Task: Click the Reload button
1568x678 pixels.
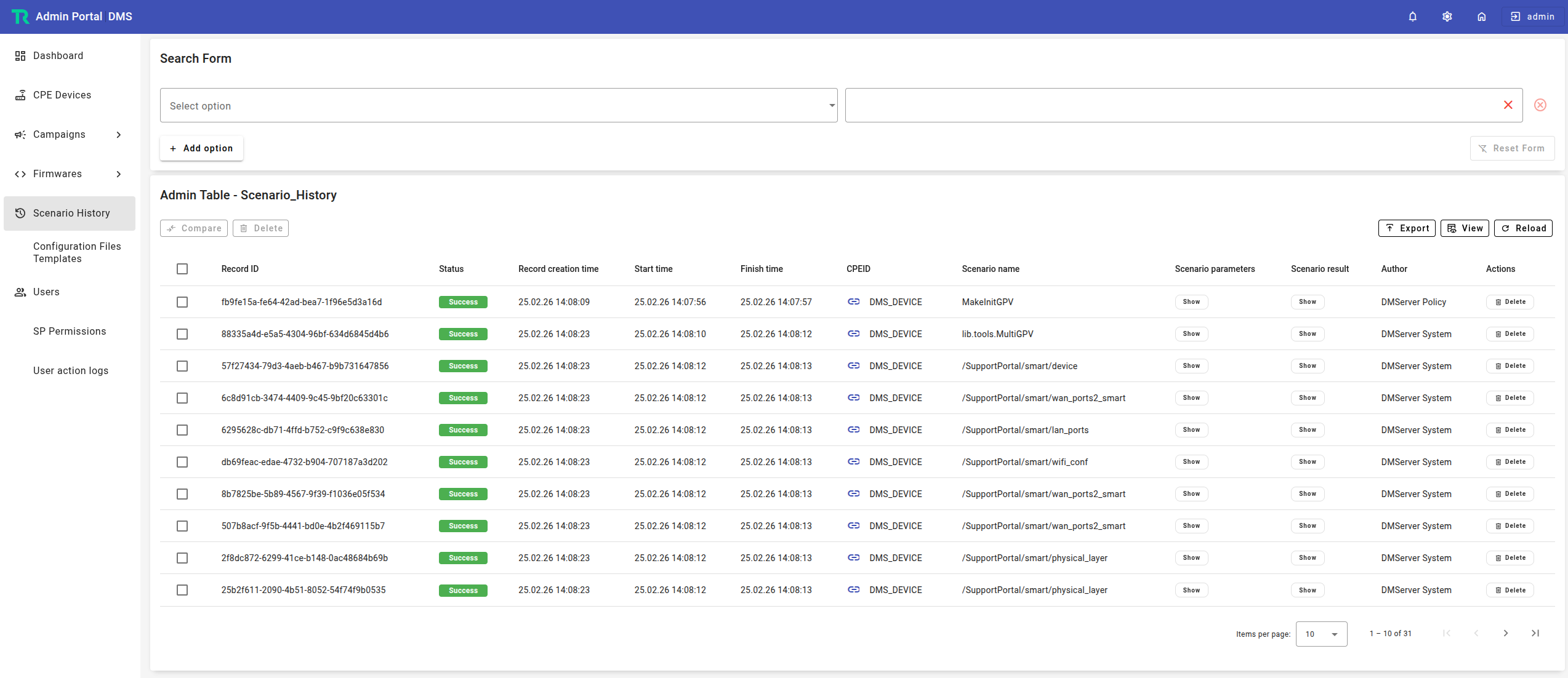Action: point(1523,228)
